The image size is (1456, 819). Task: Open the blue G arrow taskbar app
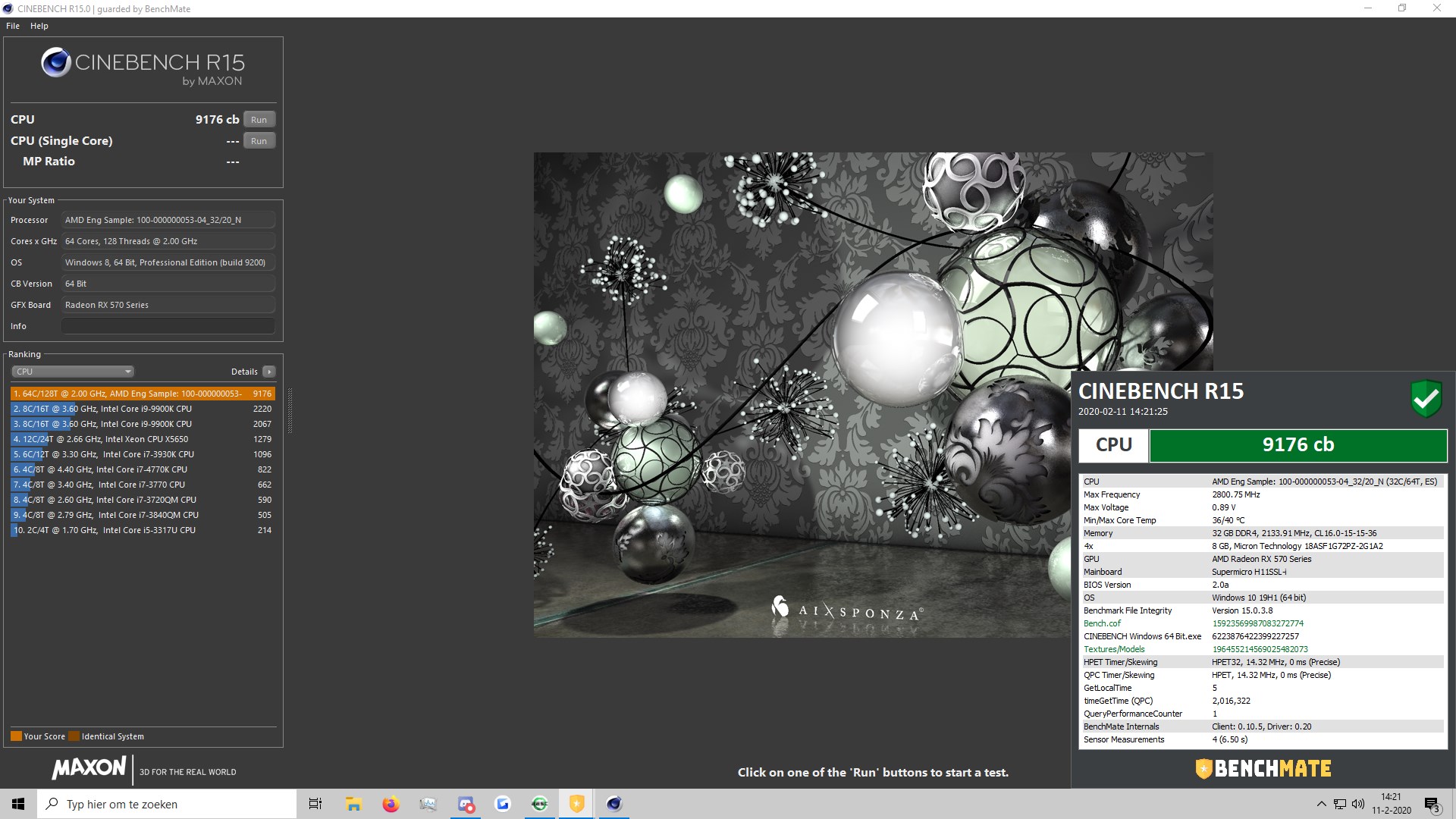tap(503, 804)
